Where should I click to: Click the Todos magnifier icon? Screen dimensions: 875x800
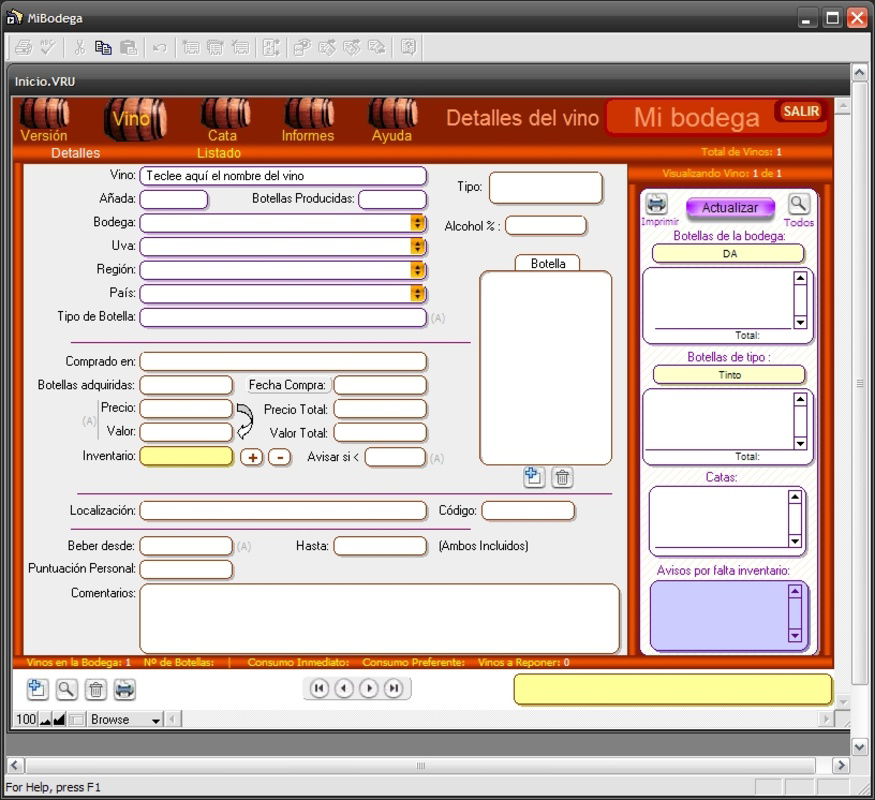[x=798, y=204]
